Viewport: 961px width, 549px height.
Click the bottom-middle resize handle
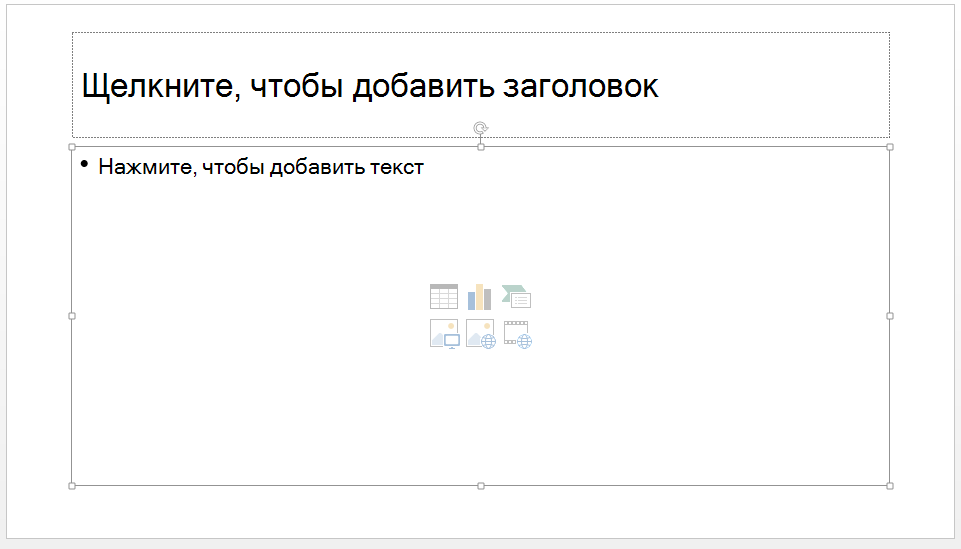(x=480, y=486)
